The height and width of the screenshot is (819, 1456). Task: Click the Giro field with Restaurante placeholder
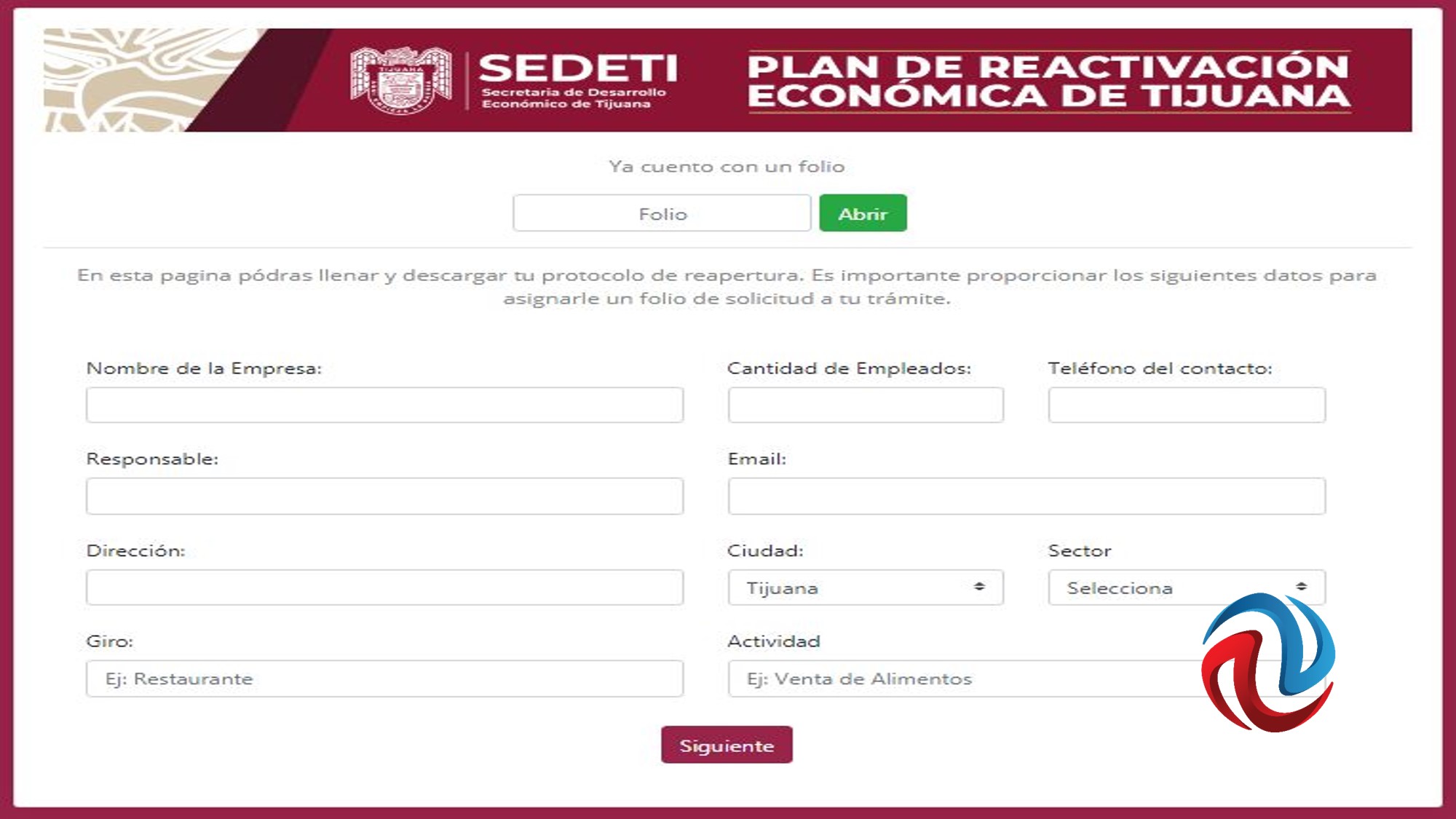click(x=384, y=678)
